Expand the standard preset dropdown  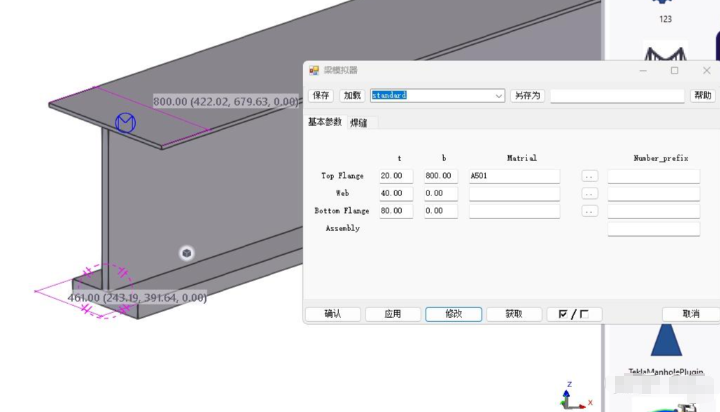point(498,96)
